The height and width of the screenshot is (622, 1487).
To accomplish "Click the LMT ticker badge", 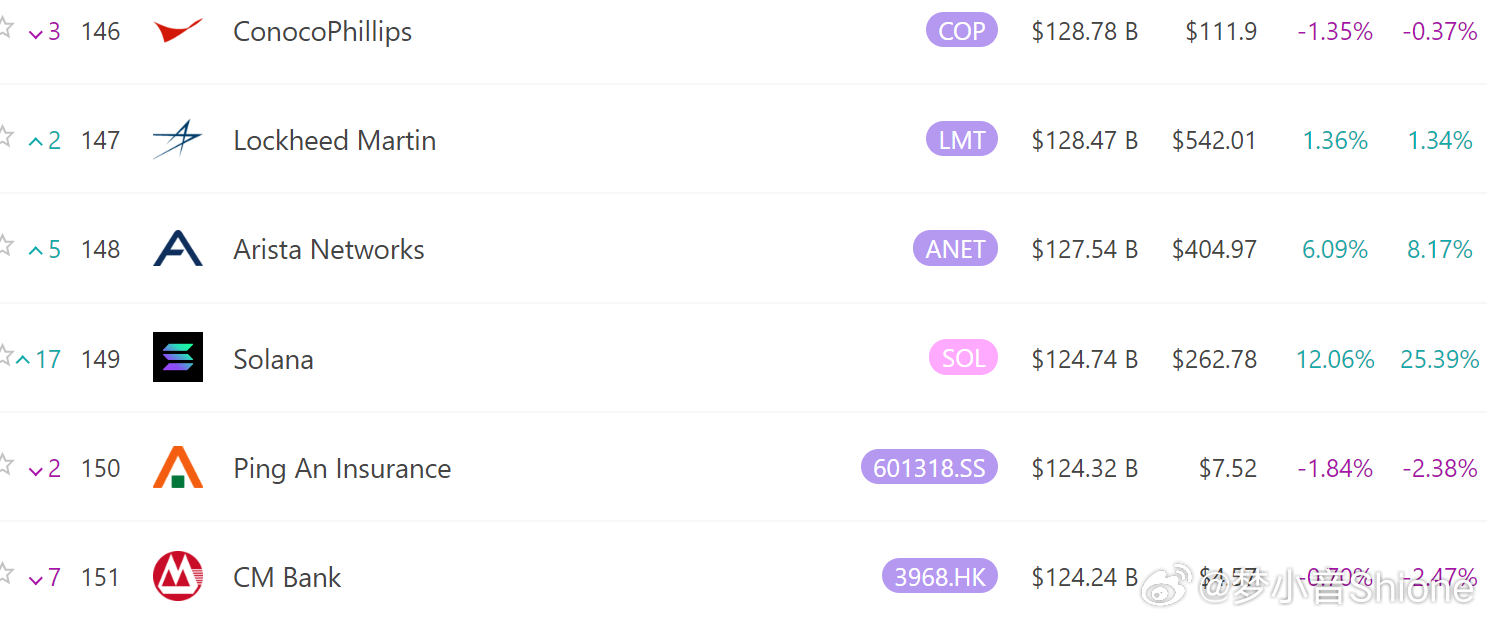I will point(961,140).
